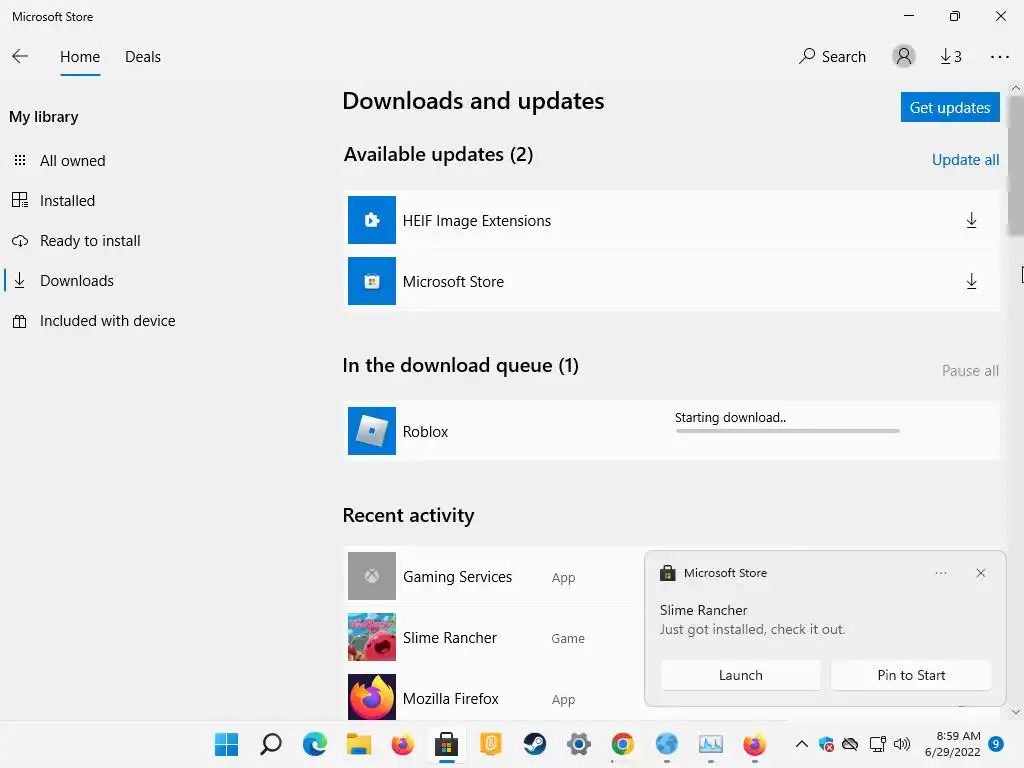This screenshot has width=1024, height=768.
Task: Click the network tray icon
Action: 877,744
